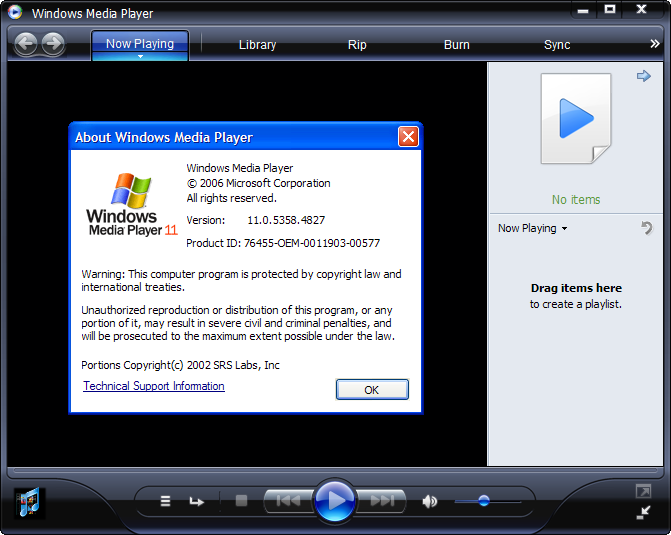
Task: Go back with the Back arrow button
Action: (27, 44)
